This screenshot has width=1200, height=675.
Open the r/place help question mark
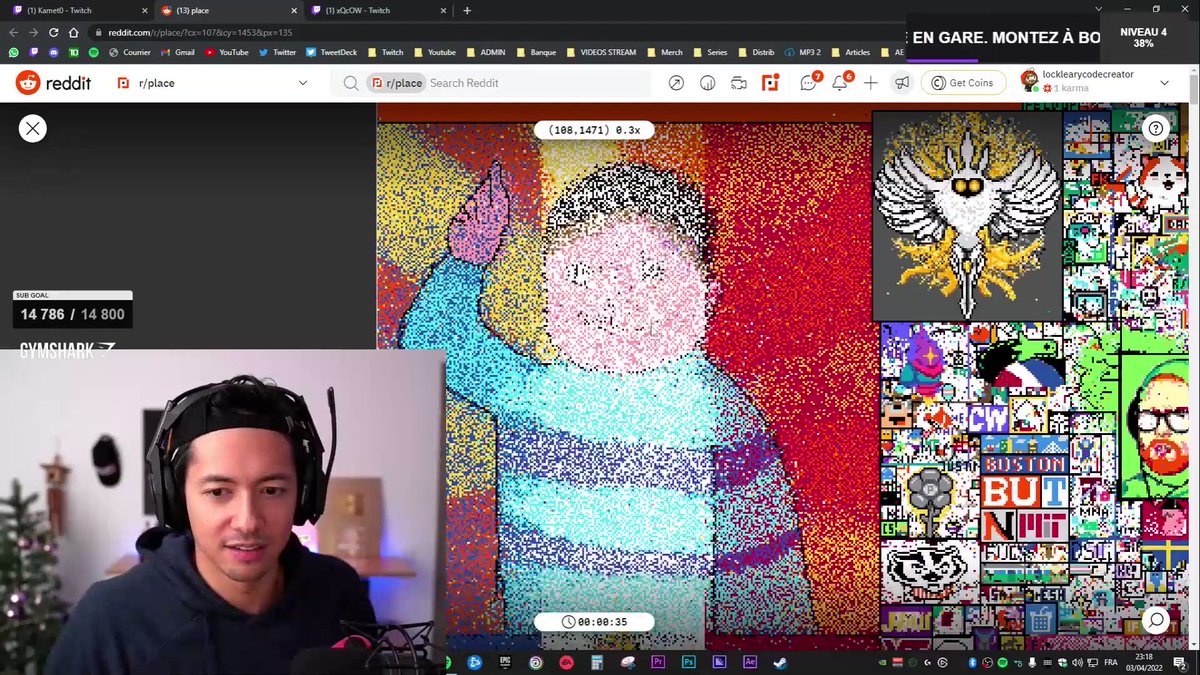pyautogui.click(x=1156, y=128)
